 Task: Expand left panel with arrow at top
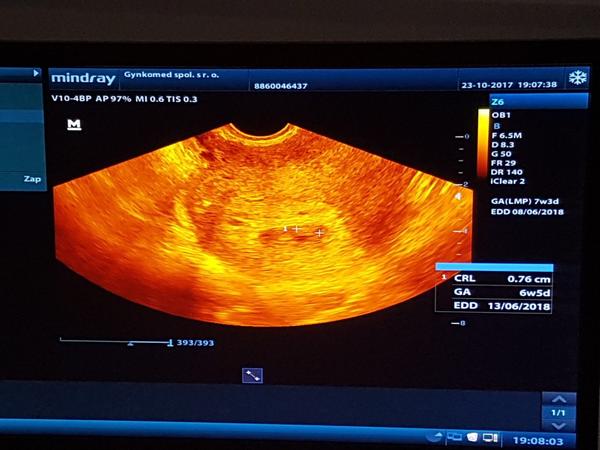36,73
